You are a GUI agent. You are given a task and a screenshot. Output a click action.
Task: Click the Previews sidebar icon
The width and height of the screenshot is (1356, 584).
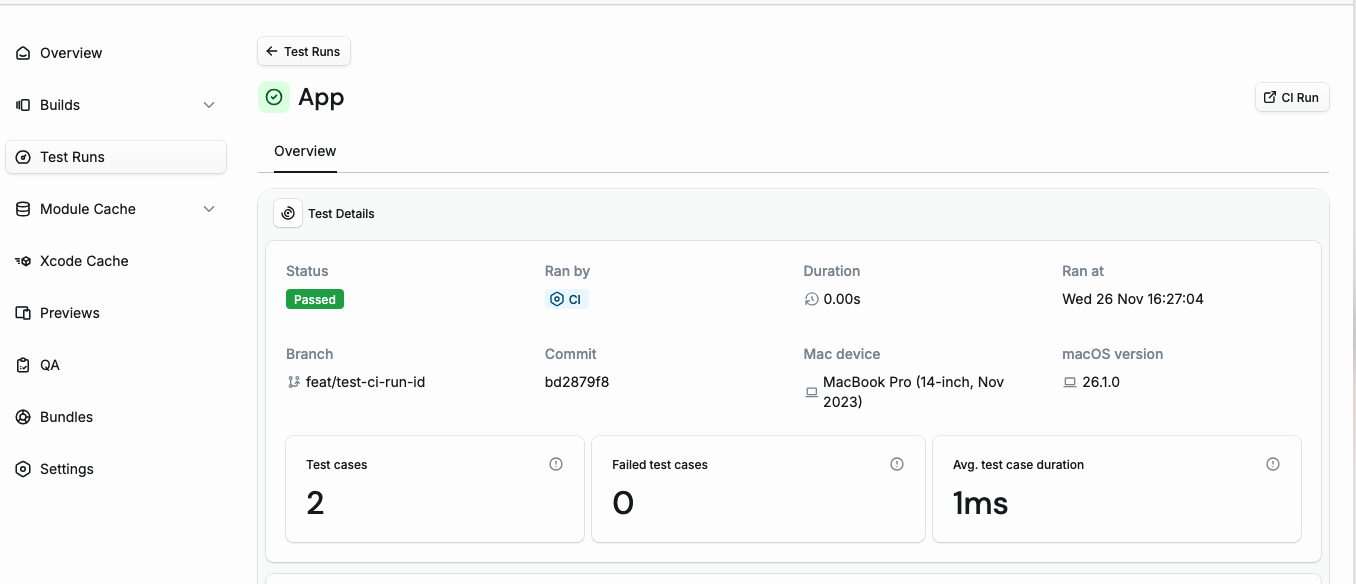[22, 312]
